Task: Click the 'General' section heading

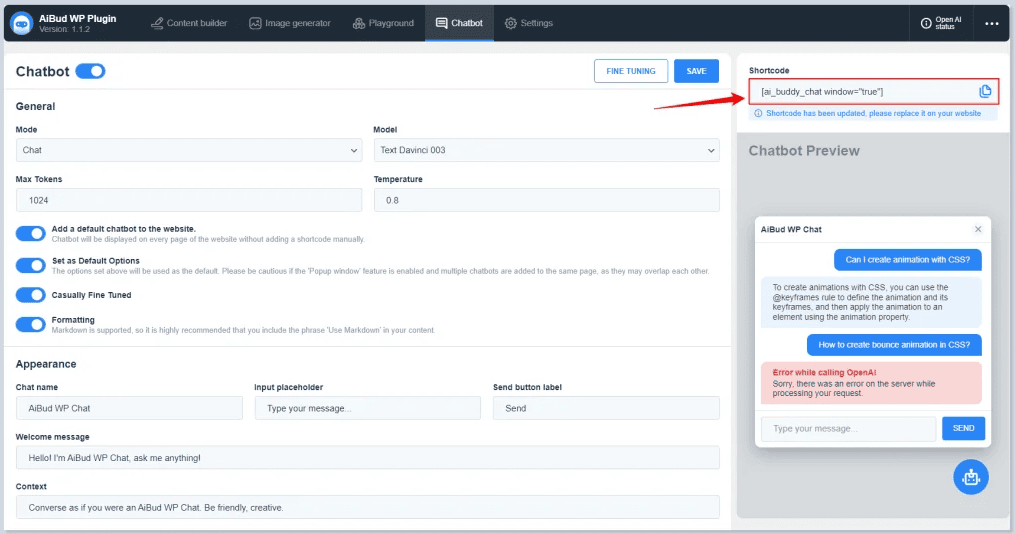Action: click(x=35, y=106)
